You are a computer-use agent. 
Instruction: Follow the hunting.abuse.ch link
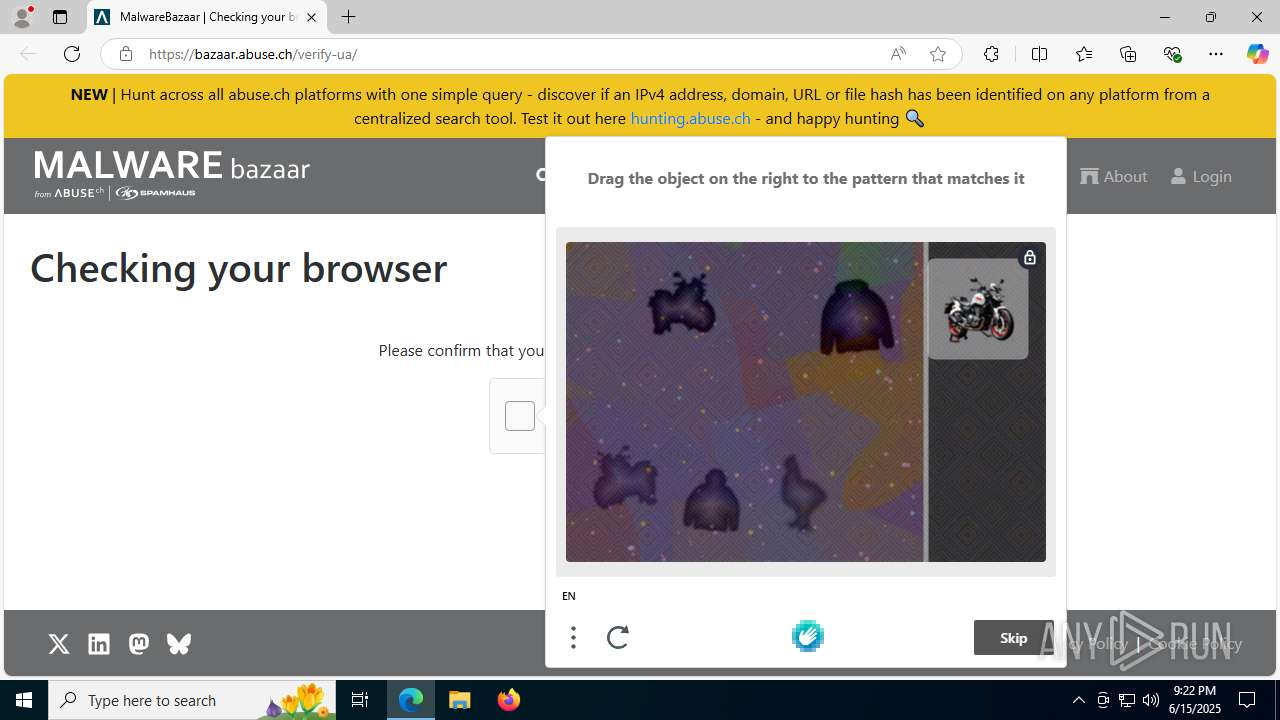(x=690, y=118)
